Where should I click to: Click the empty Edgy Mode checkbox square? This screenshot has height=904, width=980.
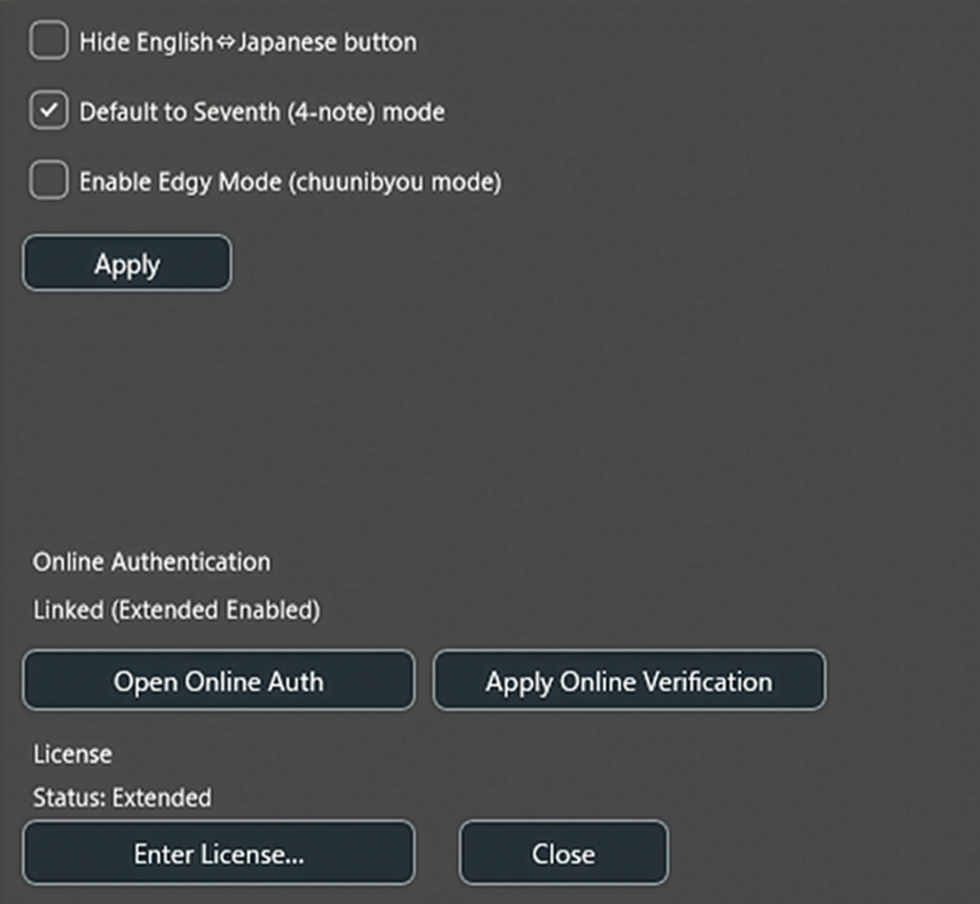point(48,181)
